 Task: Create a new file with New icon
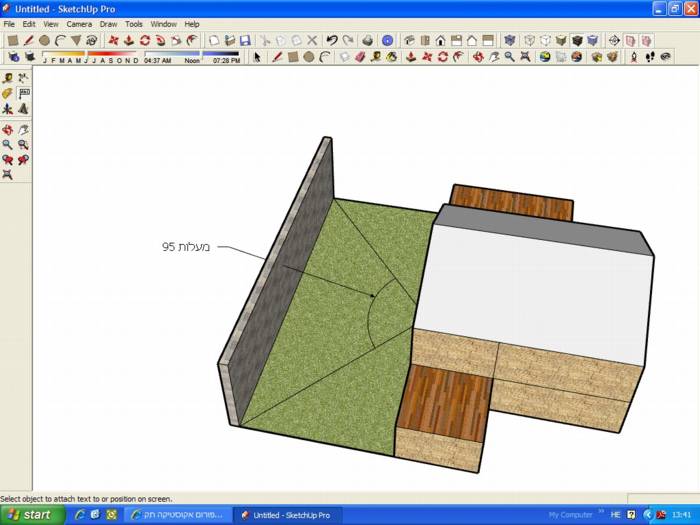click(214, 41)
